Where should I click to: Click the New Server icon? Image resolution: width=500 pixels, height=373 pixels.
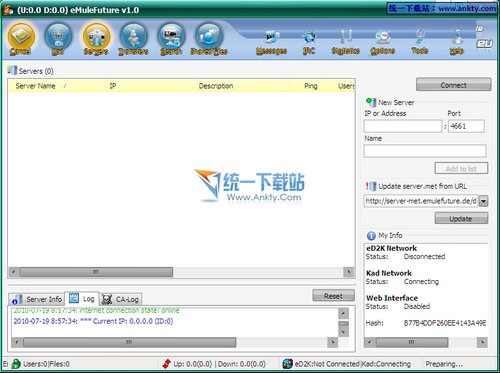tap(371, 102)
